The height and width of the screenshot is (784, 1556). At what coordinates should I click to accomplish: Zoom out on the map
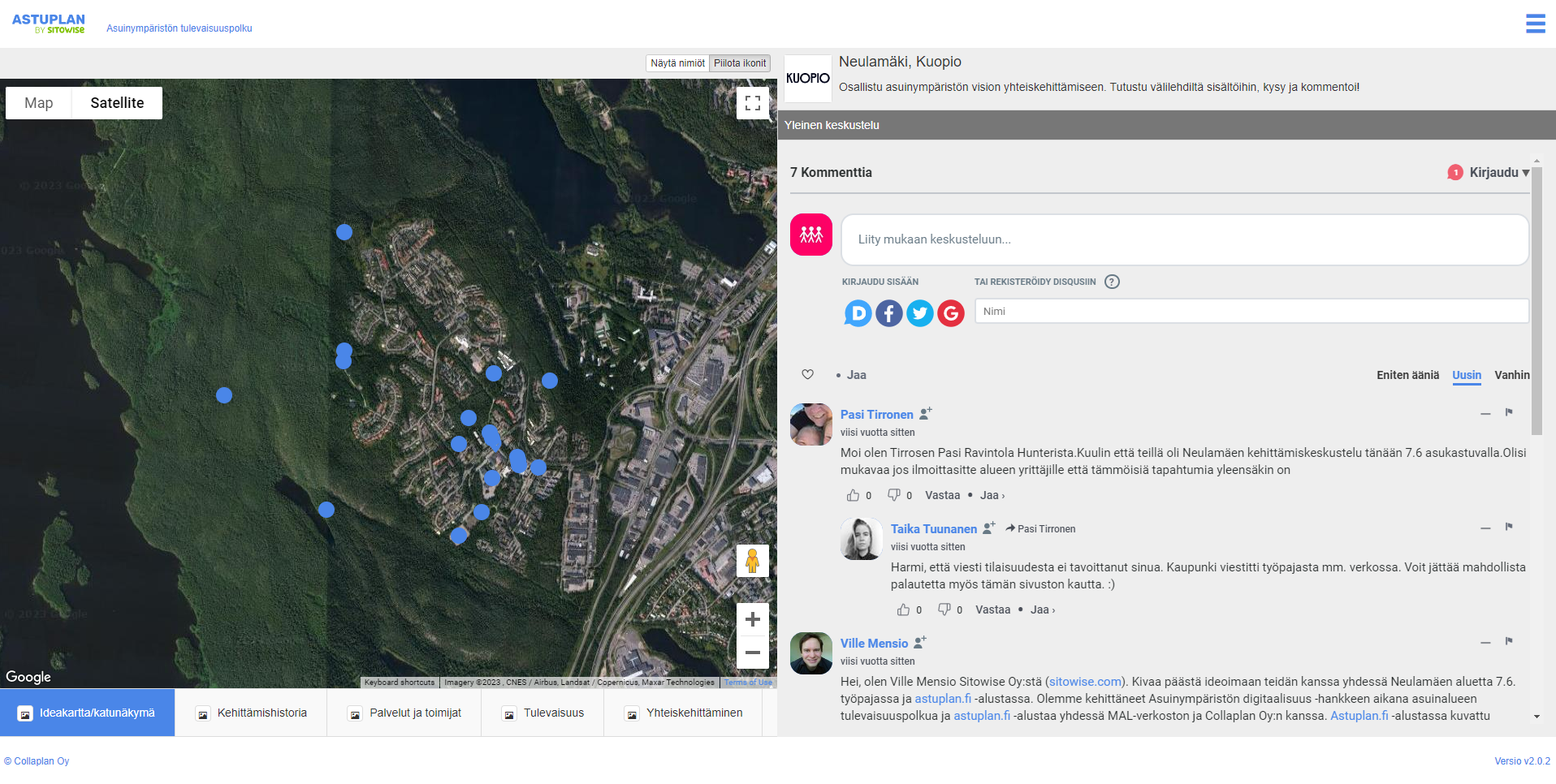753,653
